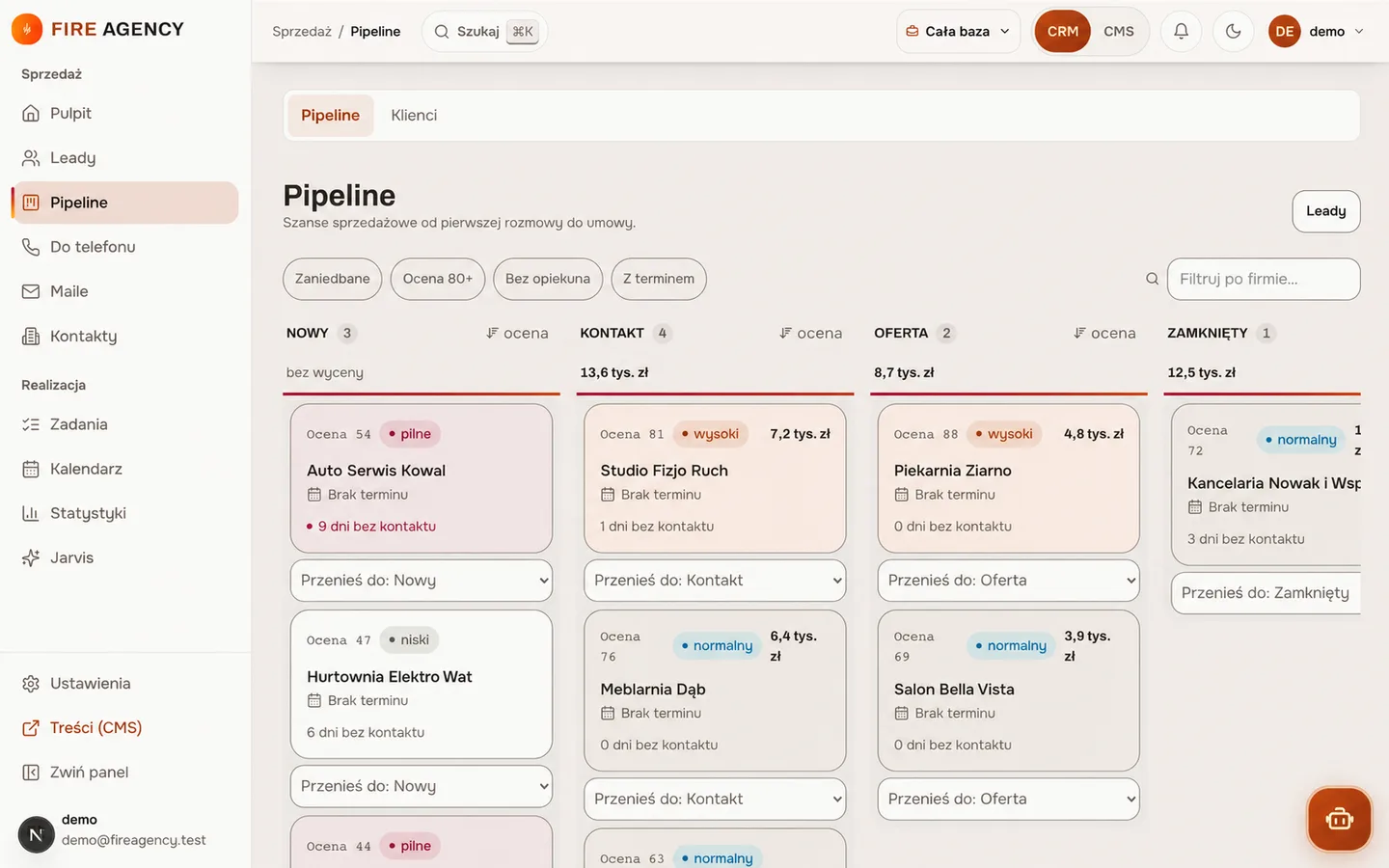Viewport: 1389px width, 868px height.
Task: Open the floating chatbot robot button
Action: 1339,820
